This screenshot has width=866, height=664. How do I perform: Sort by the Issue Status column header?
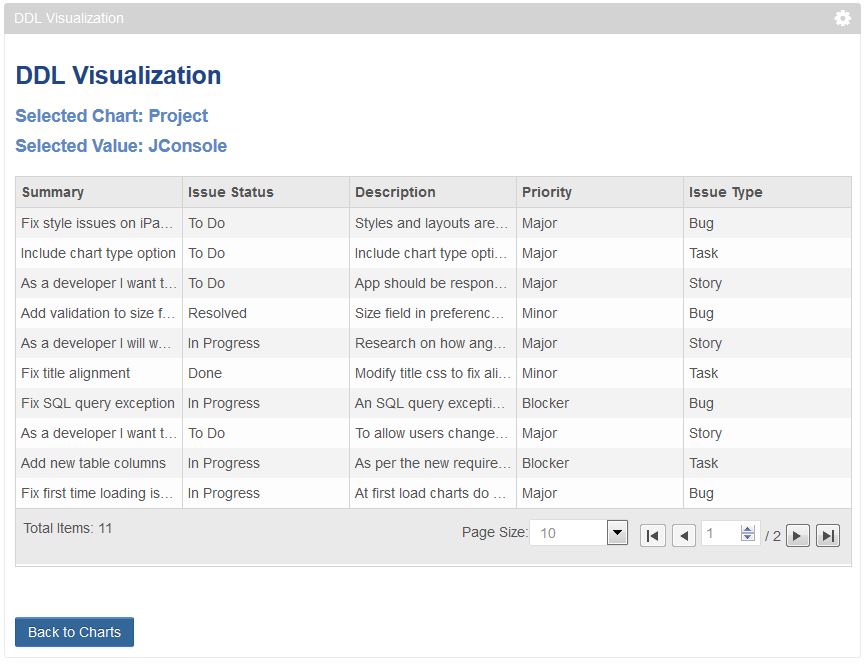(x=231, y=192)
